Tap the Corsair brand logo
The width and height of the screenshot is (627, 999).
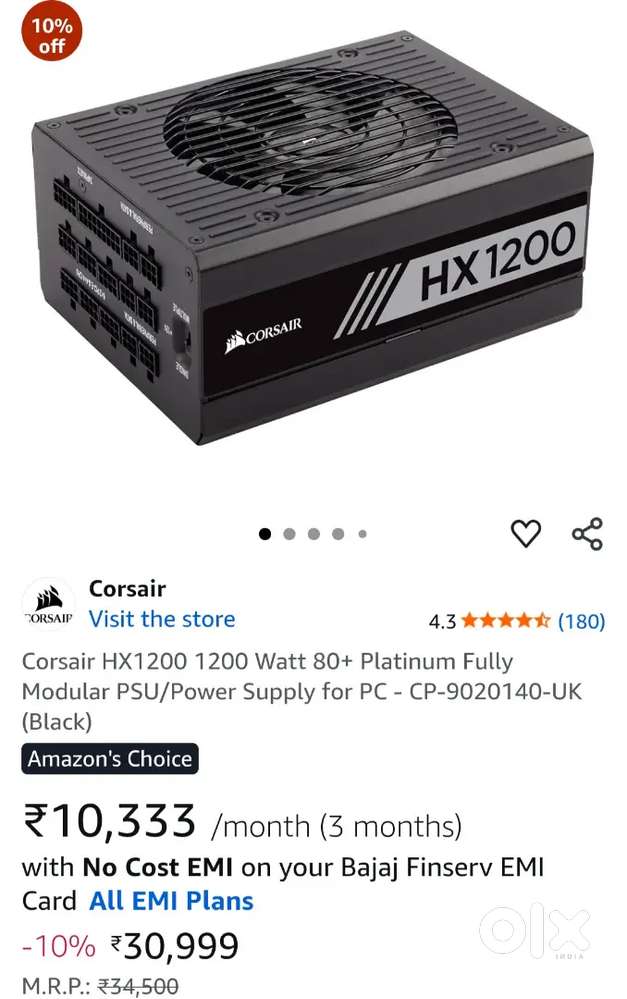pyautogui.click(x=48, y=605)
